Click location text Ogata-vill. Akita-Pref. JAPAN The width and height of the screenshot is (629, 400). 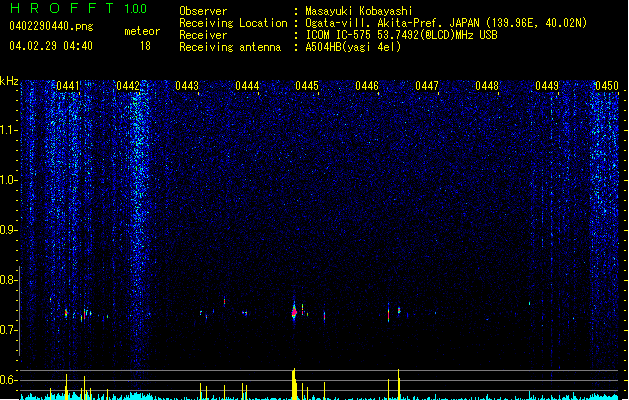tap(392, 23)
